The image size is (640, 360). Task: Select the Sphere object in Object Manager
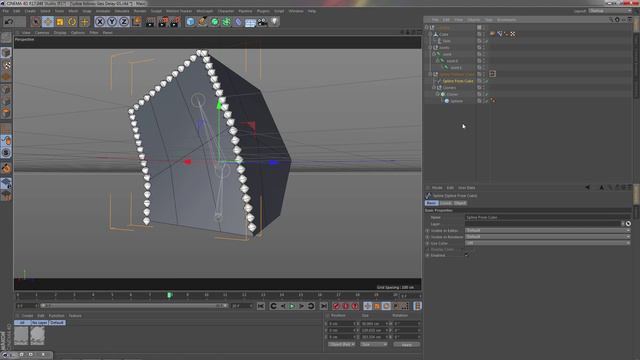[456, 101]
